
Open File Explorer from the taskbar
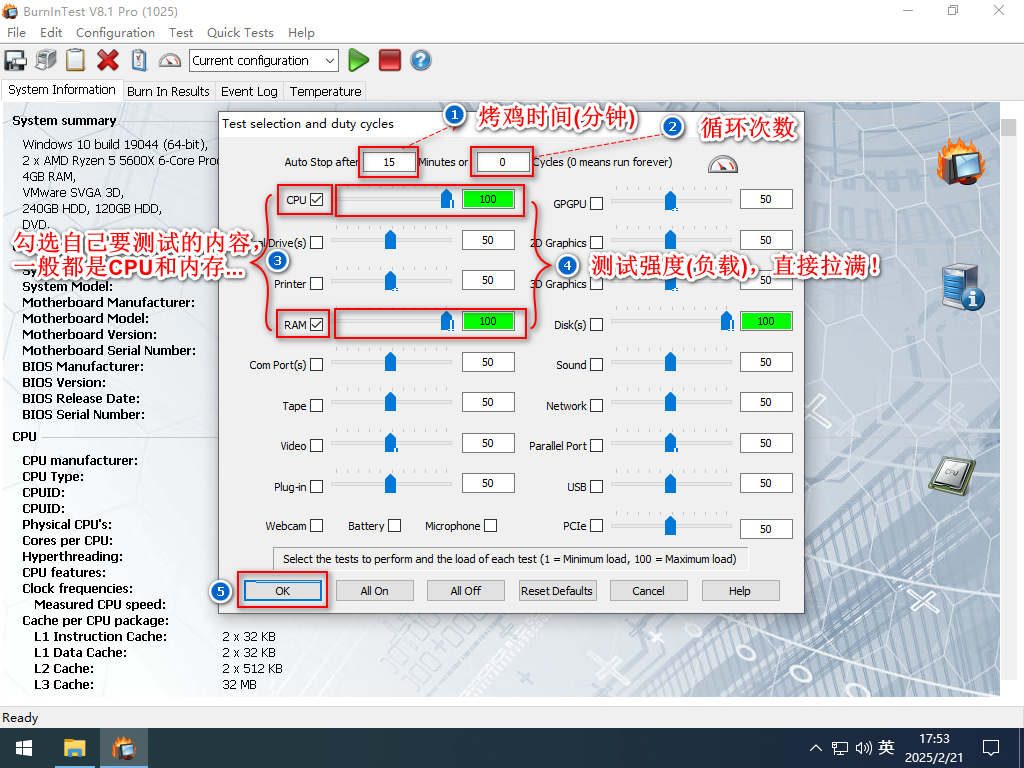75,748
